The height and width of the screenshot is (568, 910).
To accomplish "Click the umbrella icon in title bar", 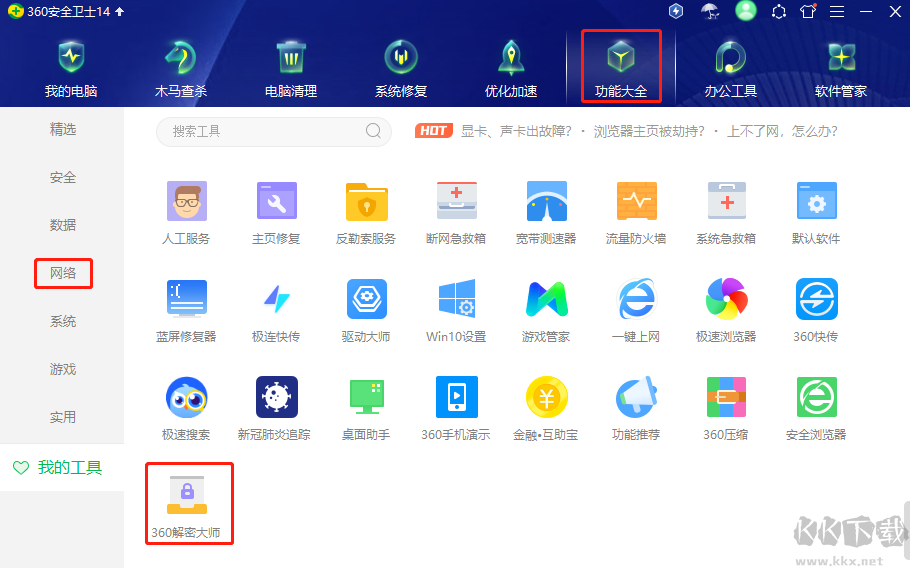I will coord(710,11).
